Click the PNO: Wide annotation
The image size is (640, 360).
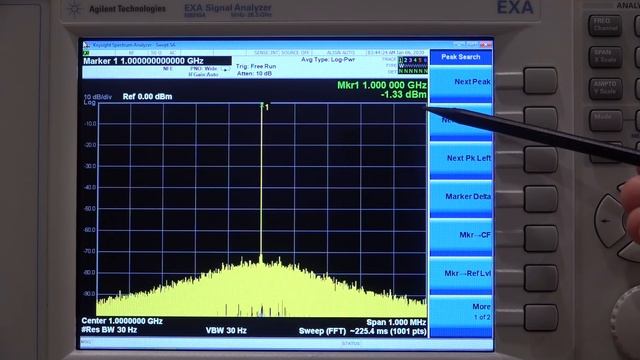[x=204, y=69]
